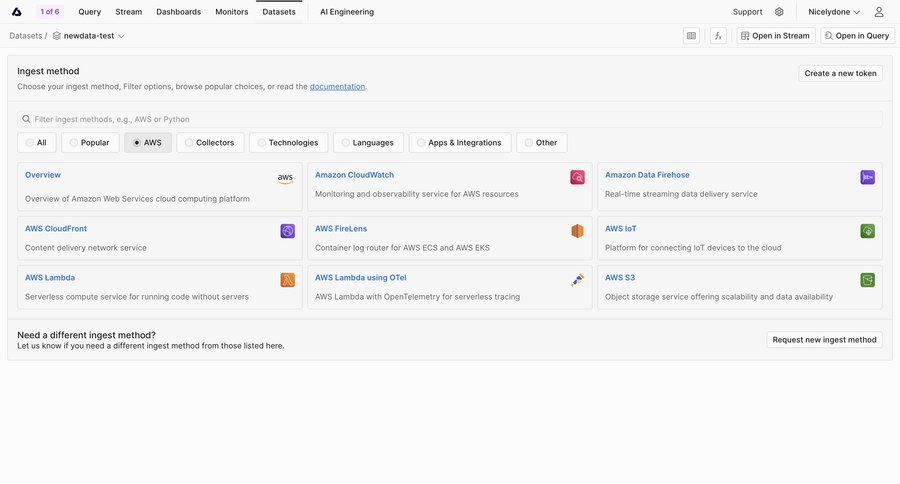Select the Datasets tab
The height and width of the screenshot is (484, 900).
[279, 11]
